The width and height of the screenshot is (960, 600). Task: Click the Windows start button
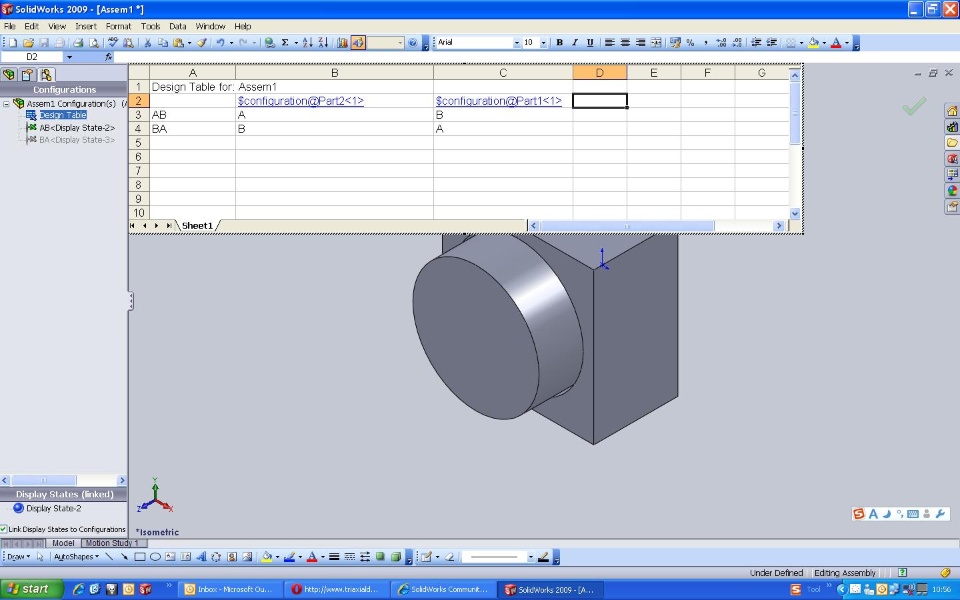[32, 589]
